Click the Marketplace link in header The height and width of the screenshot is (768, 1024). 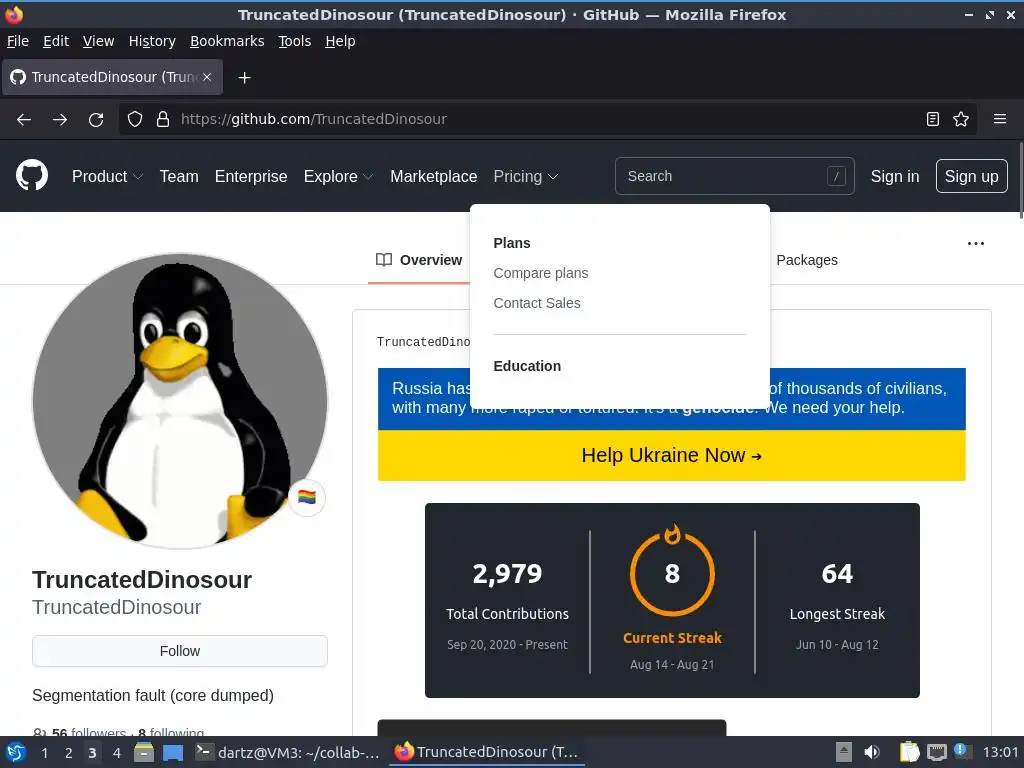click(434, 176)
